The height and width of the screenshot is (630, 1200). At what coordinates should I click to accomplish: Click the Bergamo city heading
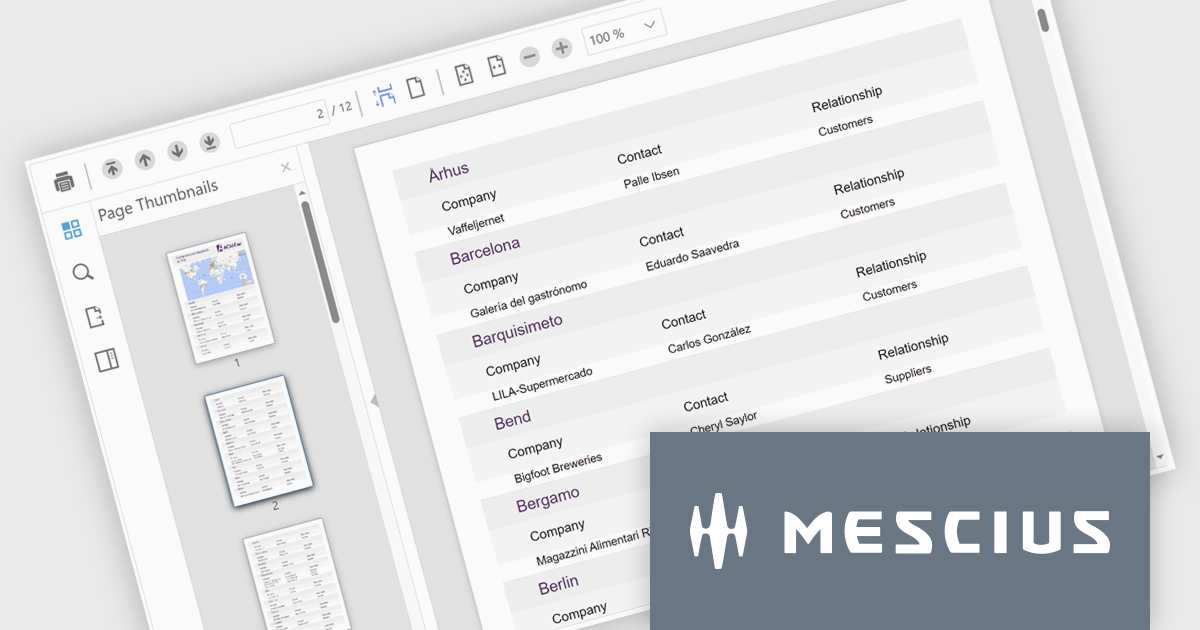coord(548,499)
